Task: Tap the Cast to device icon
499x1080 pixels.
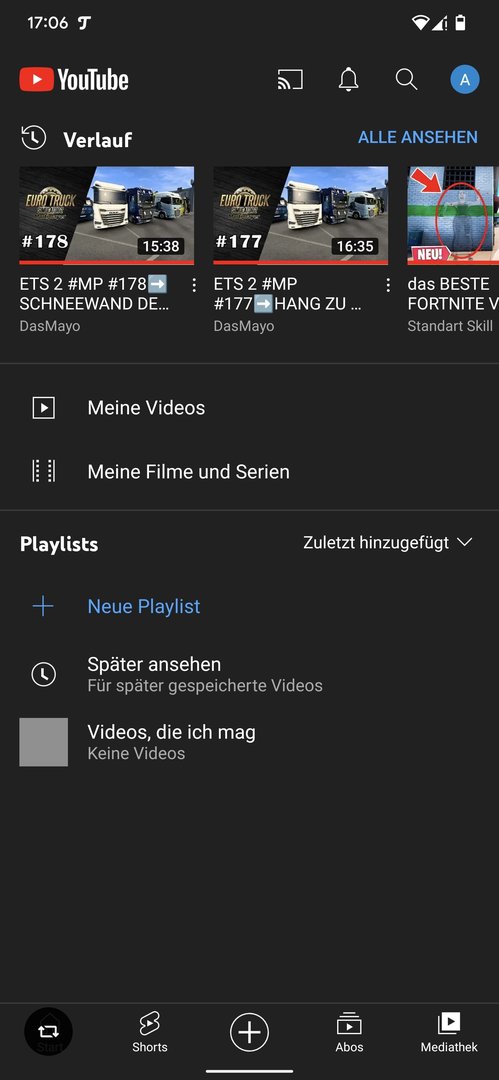Action: pyautogui.click(x=290, y=80)
